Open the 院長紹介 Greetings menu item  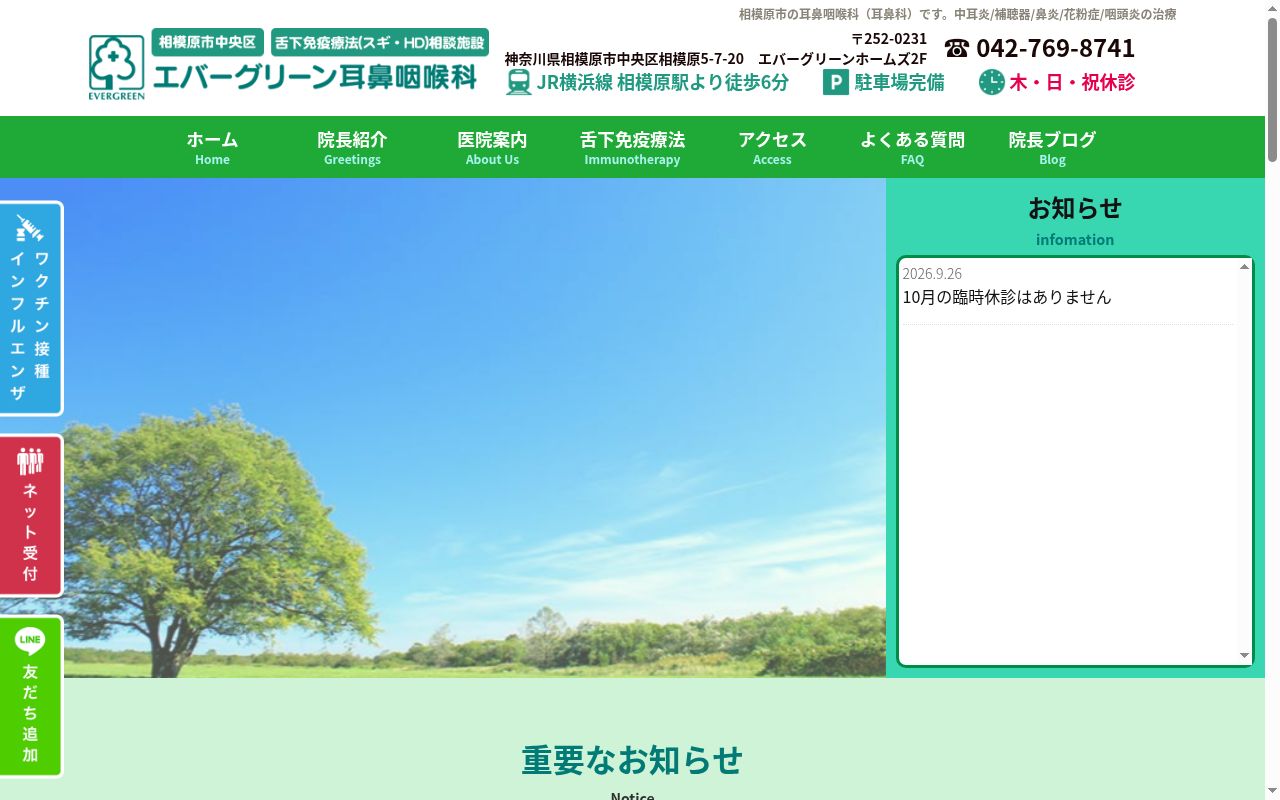pos(352,147)
